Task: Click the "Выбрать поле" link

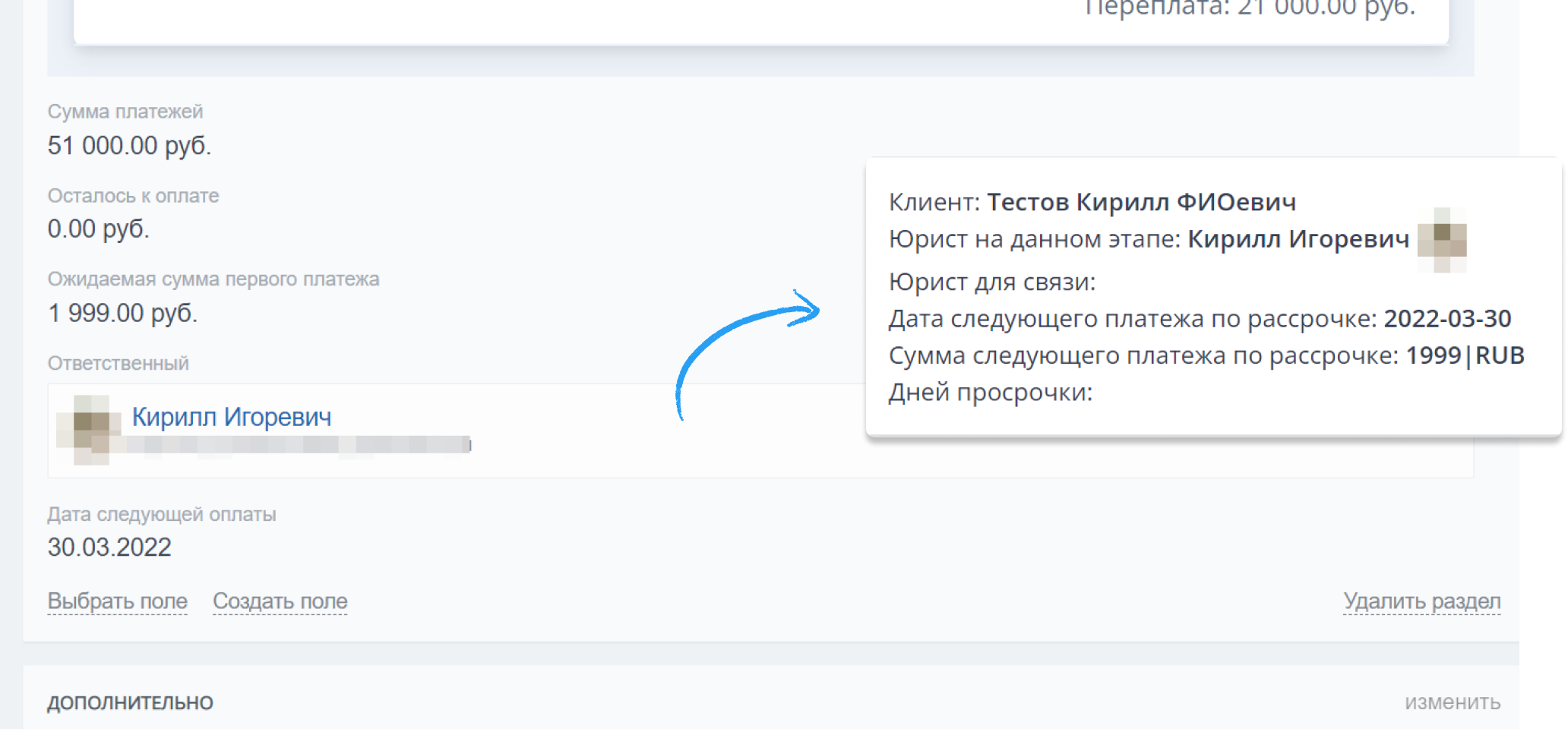Action: 117,601
